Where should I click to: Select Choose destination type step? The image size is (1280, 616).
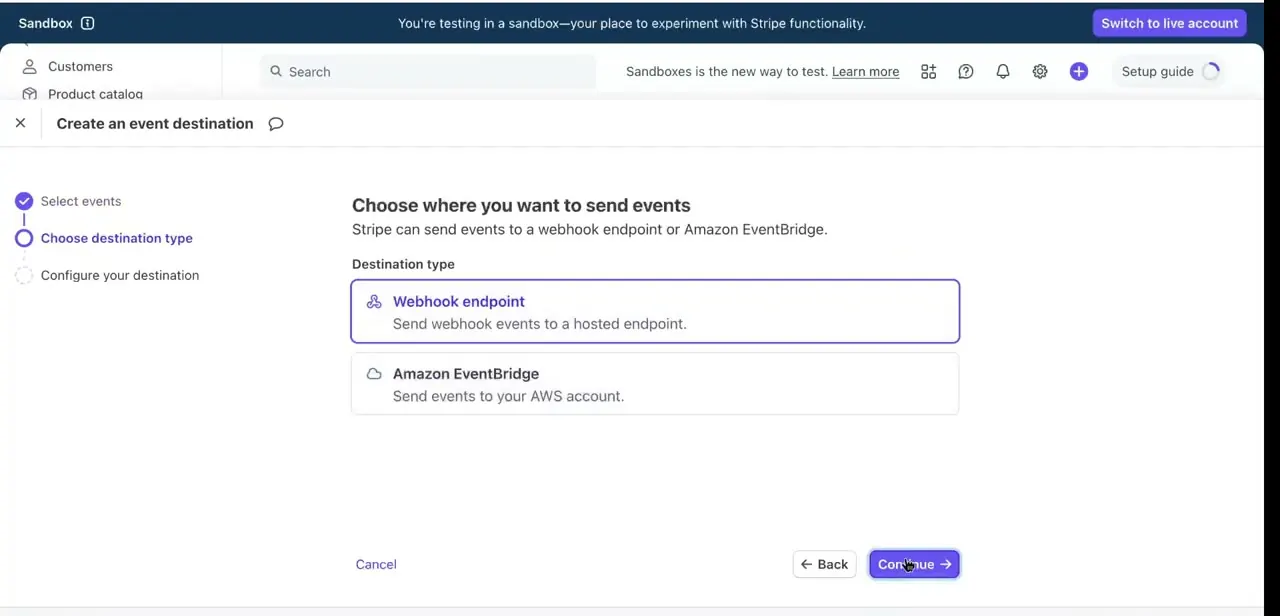117,238
